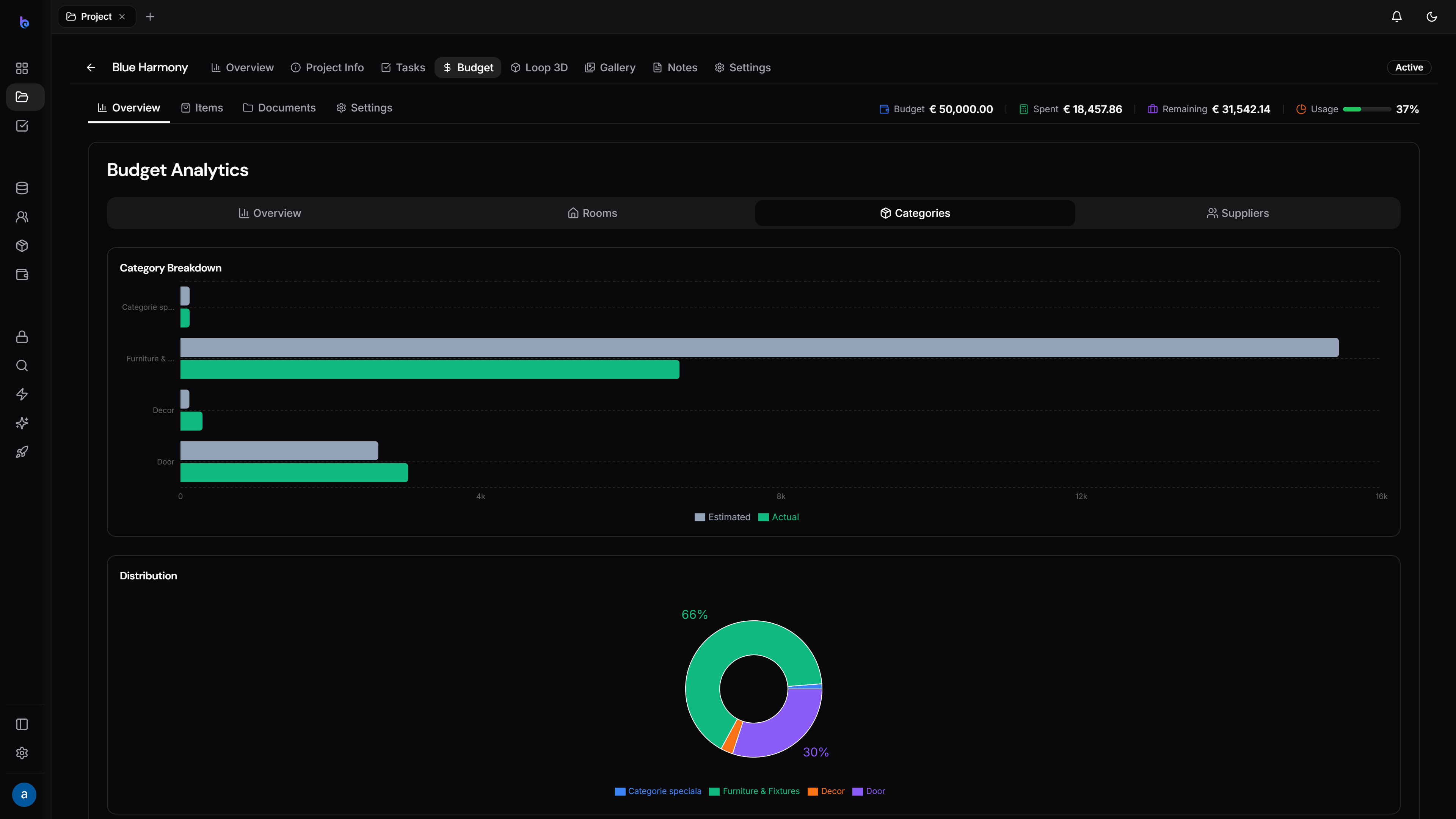
Task: Click the Decor actual green bar
Action: point(191,421)
